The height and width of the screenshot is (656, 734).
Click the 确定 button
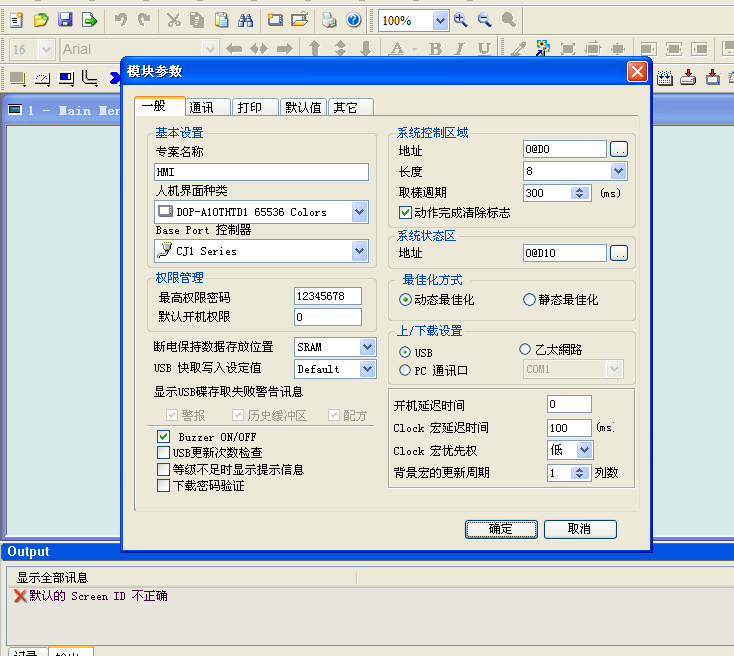point(500,529)
